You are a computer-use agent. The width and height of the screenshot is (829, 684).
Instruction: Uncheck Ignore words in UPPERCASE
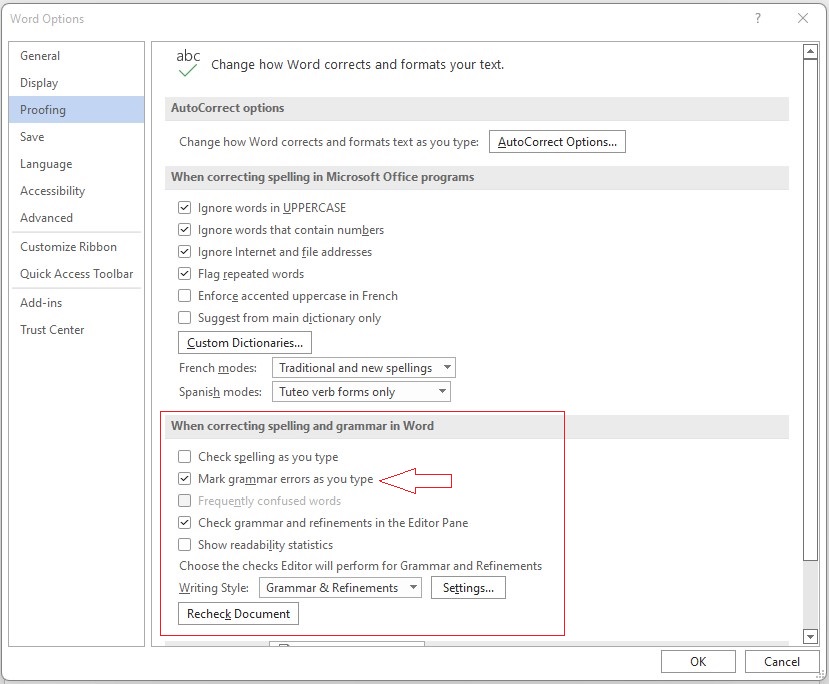point(184,208)
